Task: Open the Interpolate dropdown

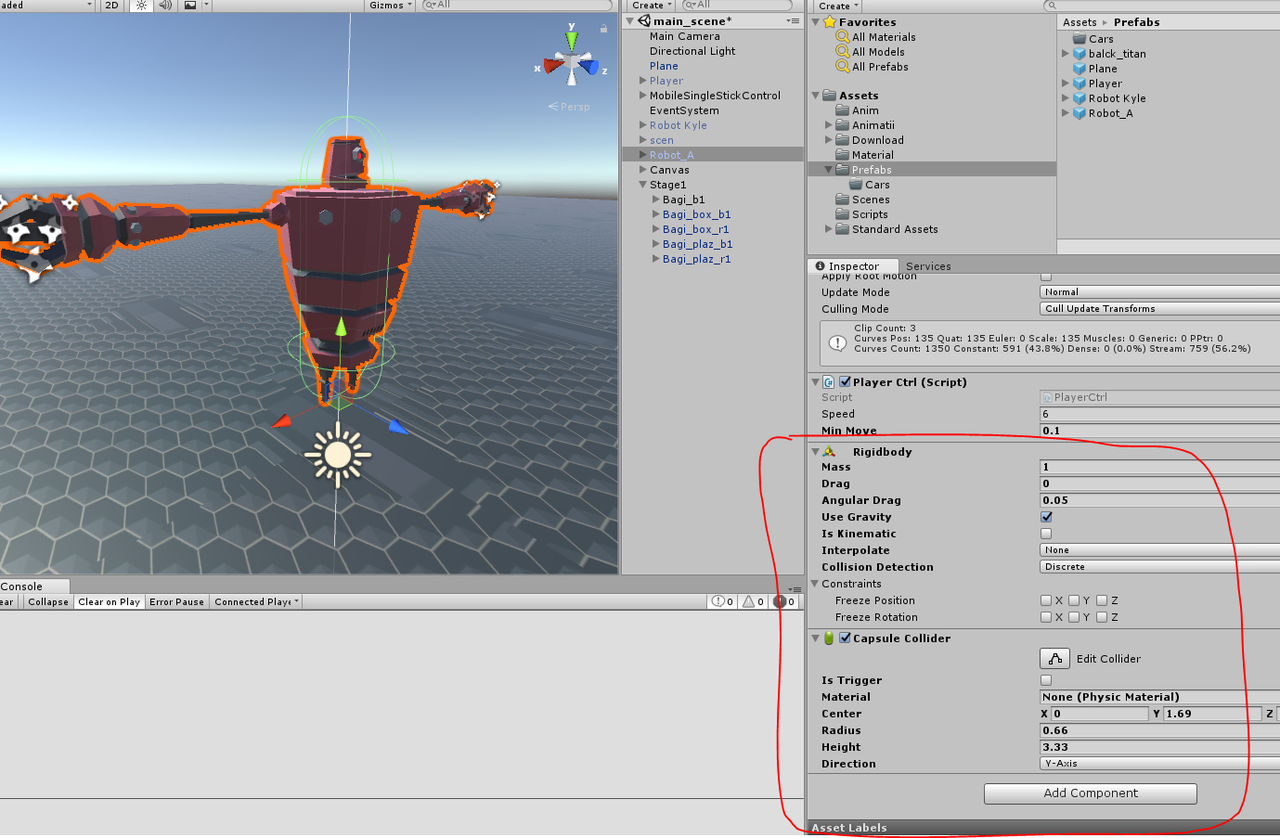Action: (x=1159, y=550)
